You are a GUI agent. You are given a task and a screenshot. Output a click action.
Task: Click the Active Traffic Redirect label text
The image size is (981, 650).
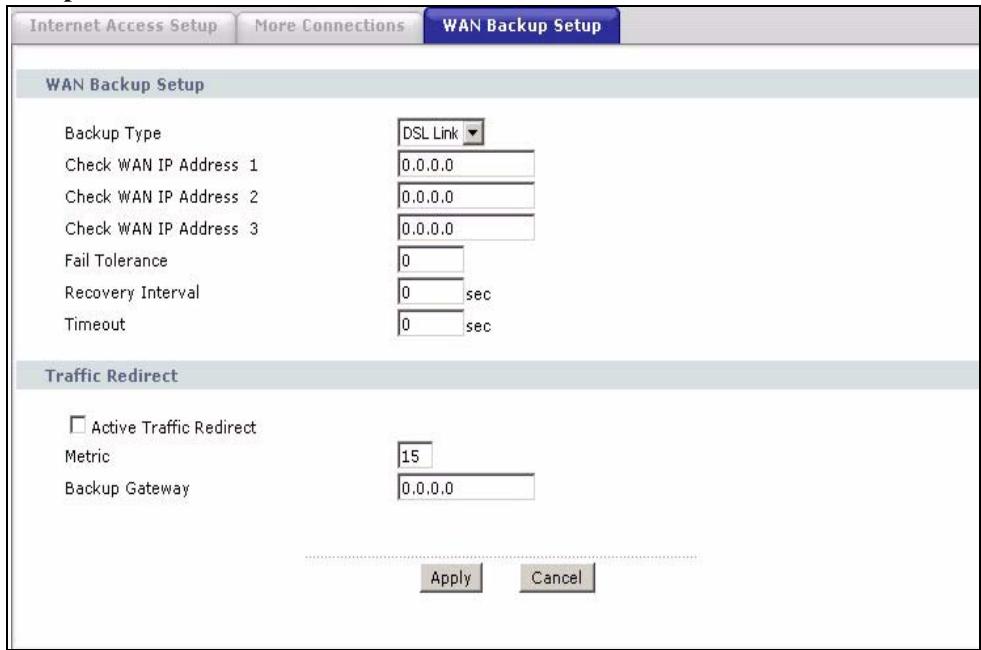coord(174,427)
